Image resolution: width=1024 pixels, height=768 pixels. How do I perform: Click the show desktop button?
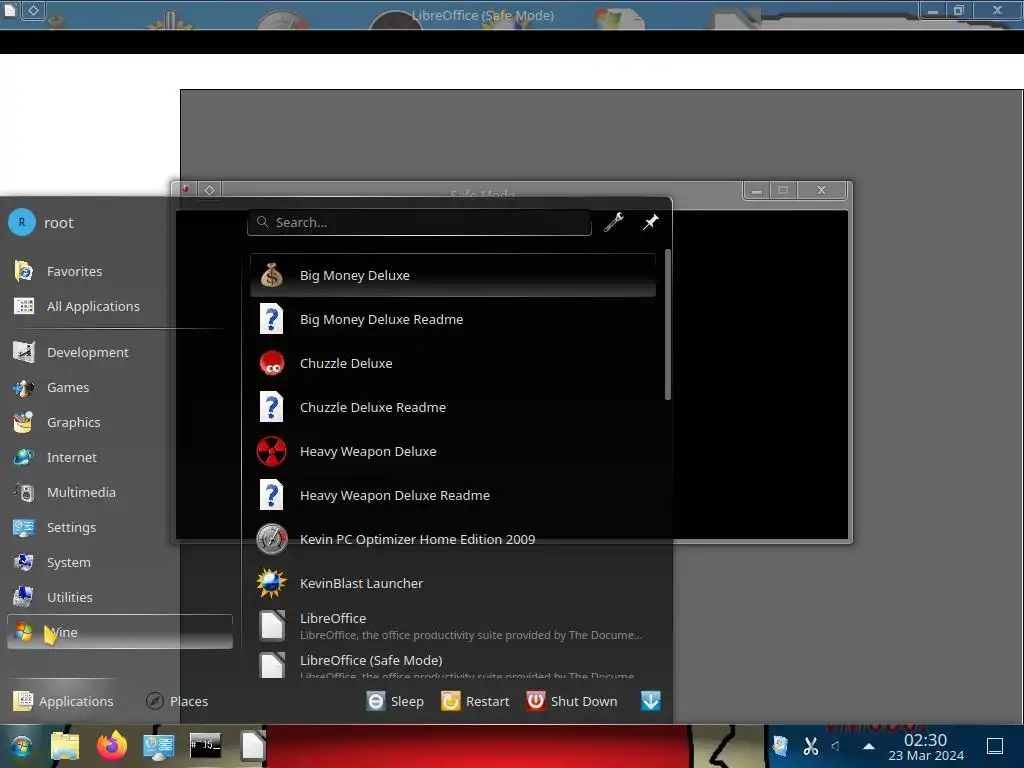995,746
